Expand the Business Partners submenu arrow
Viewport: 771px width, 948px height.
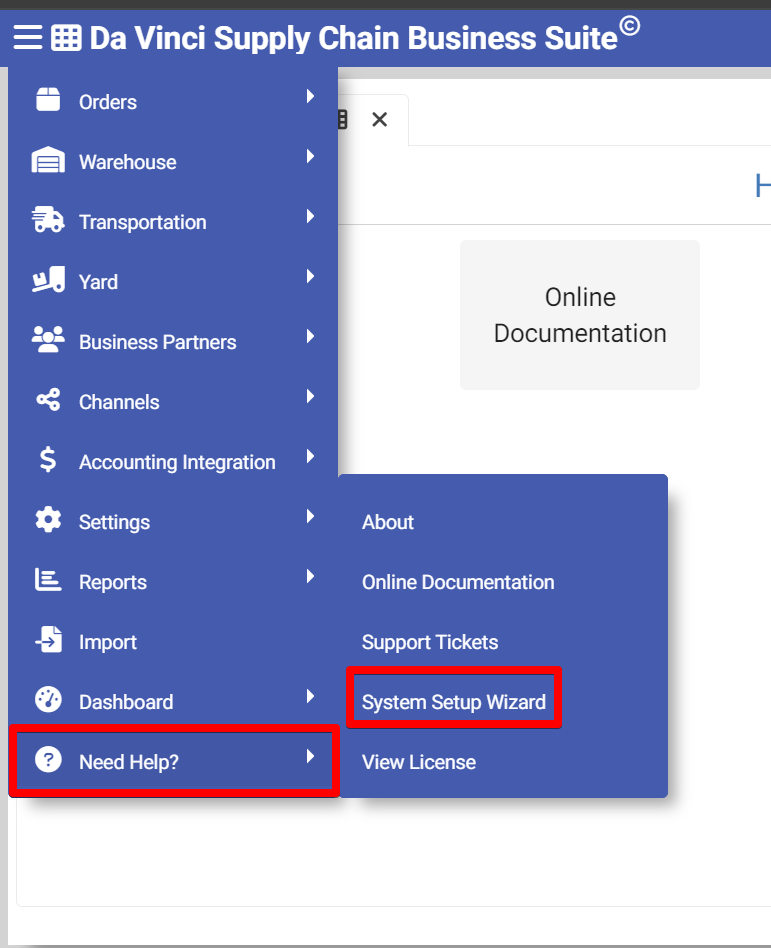(x=310, y=336)
